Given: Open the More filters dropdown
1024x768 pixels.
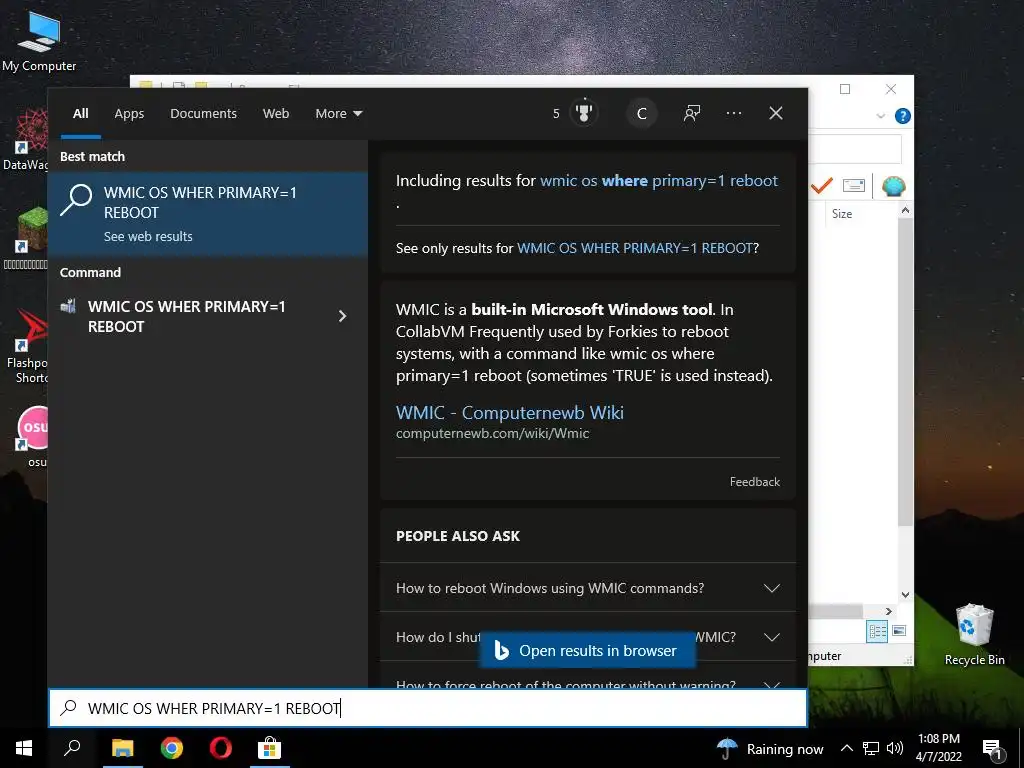Looking at the screenshot, I should 338,114.
